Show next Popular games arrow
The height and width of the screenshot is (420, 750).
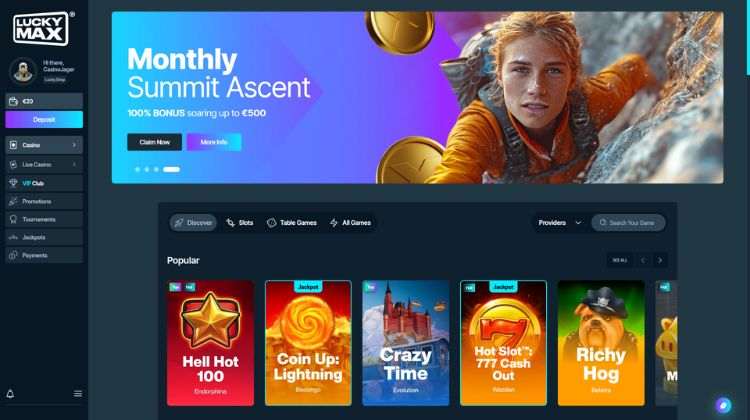coord(660,260)
